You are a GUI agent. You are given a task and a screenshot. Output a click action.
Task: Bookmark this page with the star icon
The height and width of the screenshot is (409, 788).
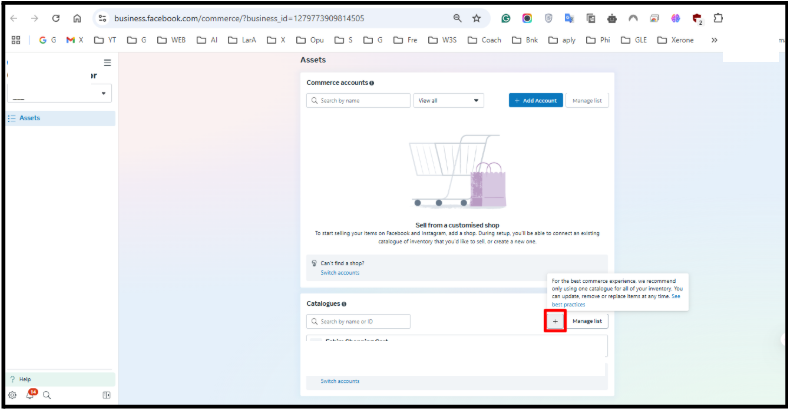pos(477,18)
